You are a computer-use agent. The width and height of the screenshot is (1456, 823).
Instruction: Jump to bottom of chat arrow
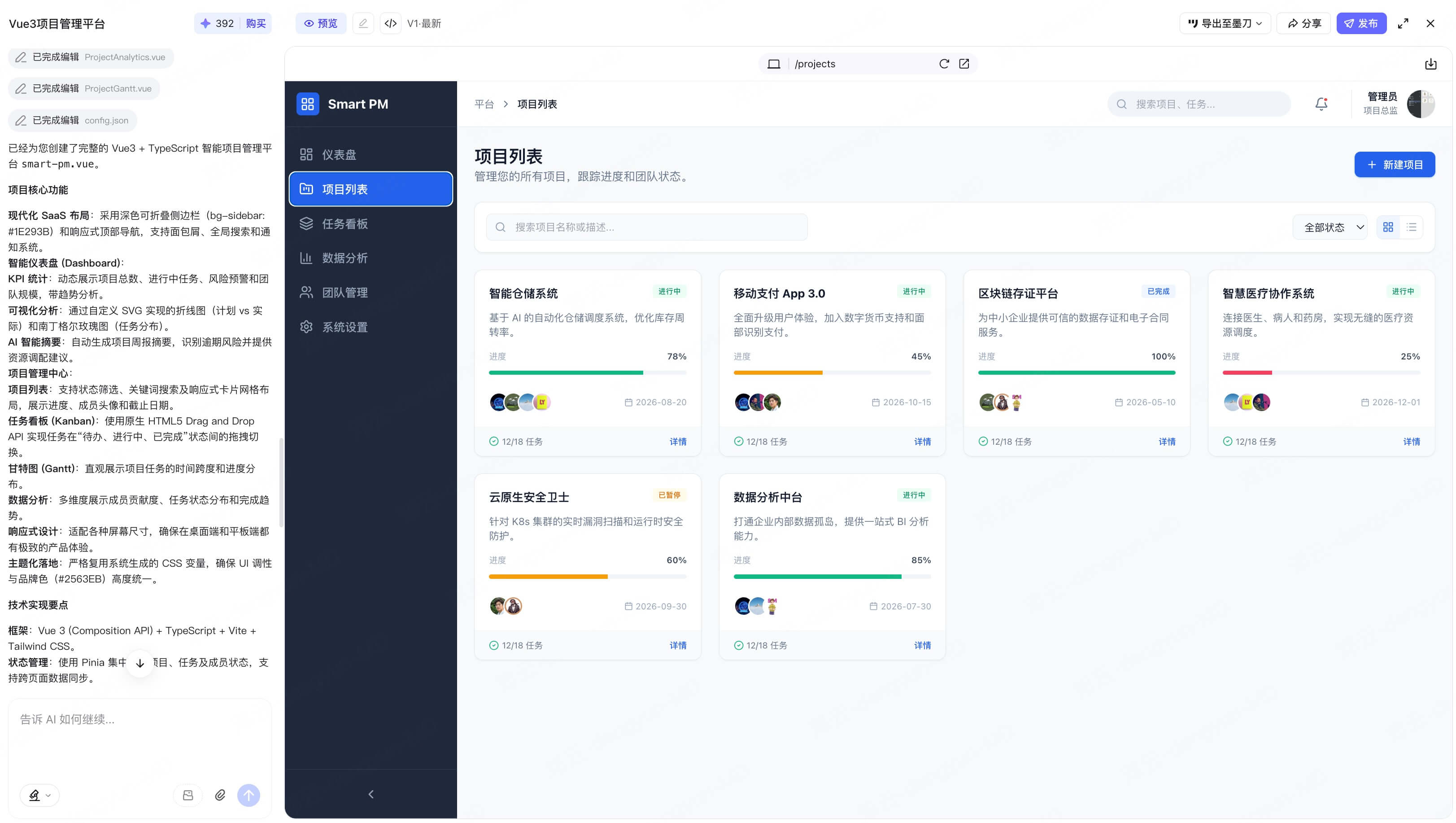tap(139, 663)
